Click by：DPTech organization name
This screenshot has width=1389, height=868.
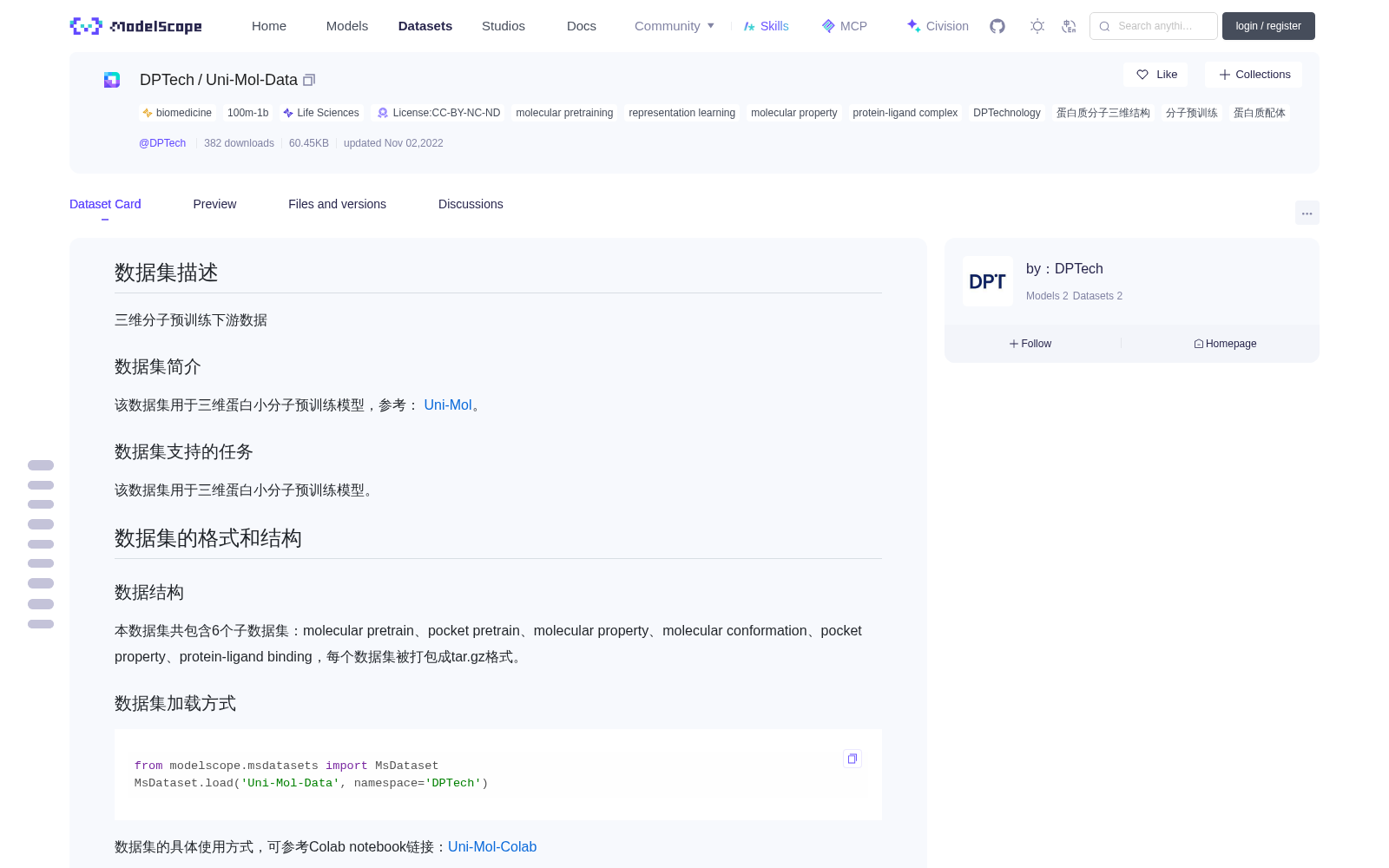point(1064,269)
